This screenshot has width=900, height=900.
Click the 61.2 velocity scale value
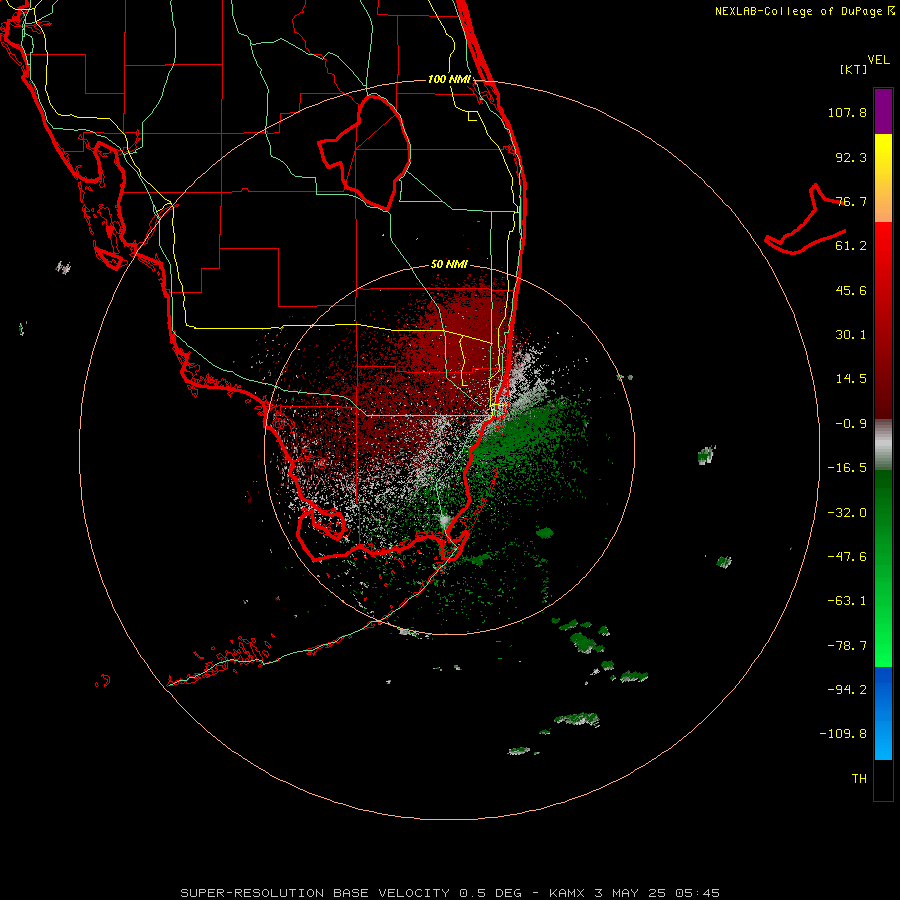851,246
